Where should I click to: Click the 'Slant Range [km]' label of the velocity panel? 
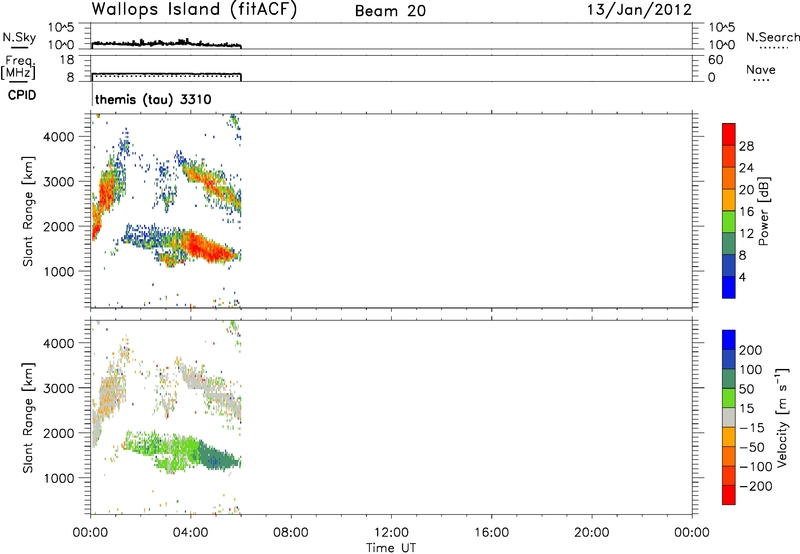tap(28, 417)
